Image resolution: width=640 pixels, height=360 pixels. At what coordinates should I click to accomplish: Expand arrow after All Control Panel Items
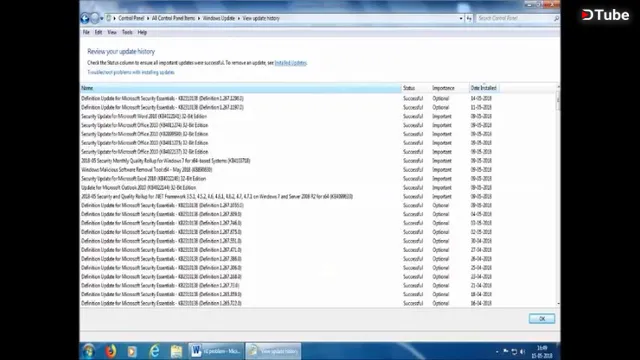(199, 18)
